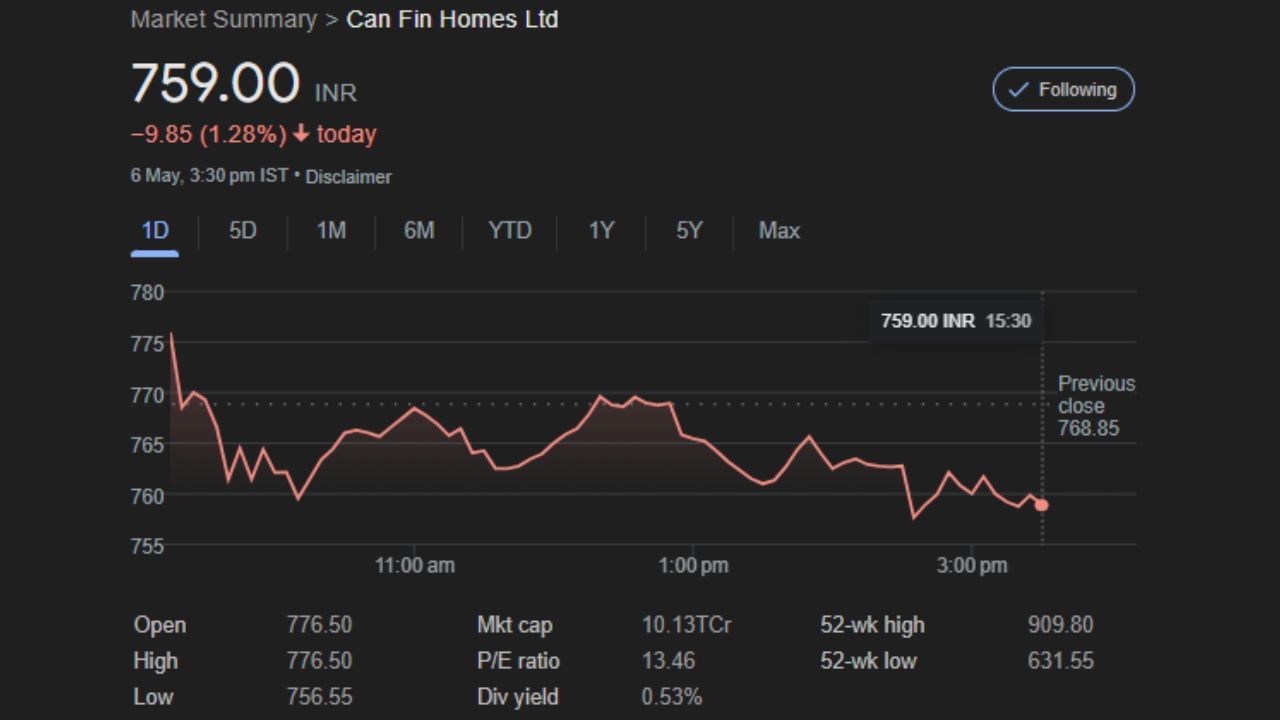The width and height of the screenshot is (1280, 720).
Task: Open the Market Summary breadcrumb link
Action: click(224, 19)
